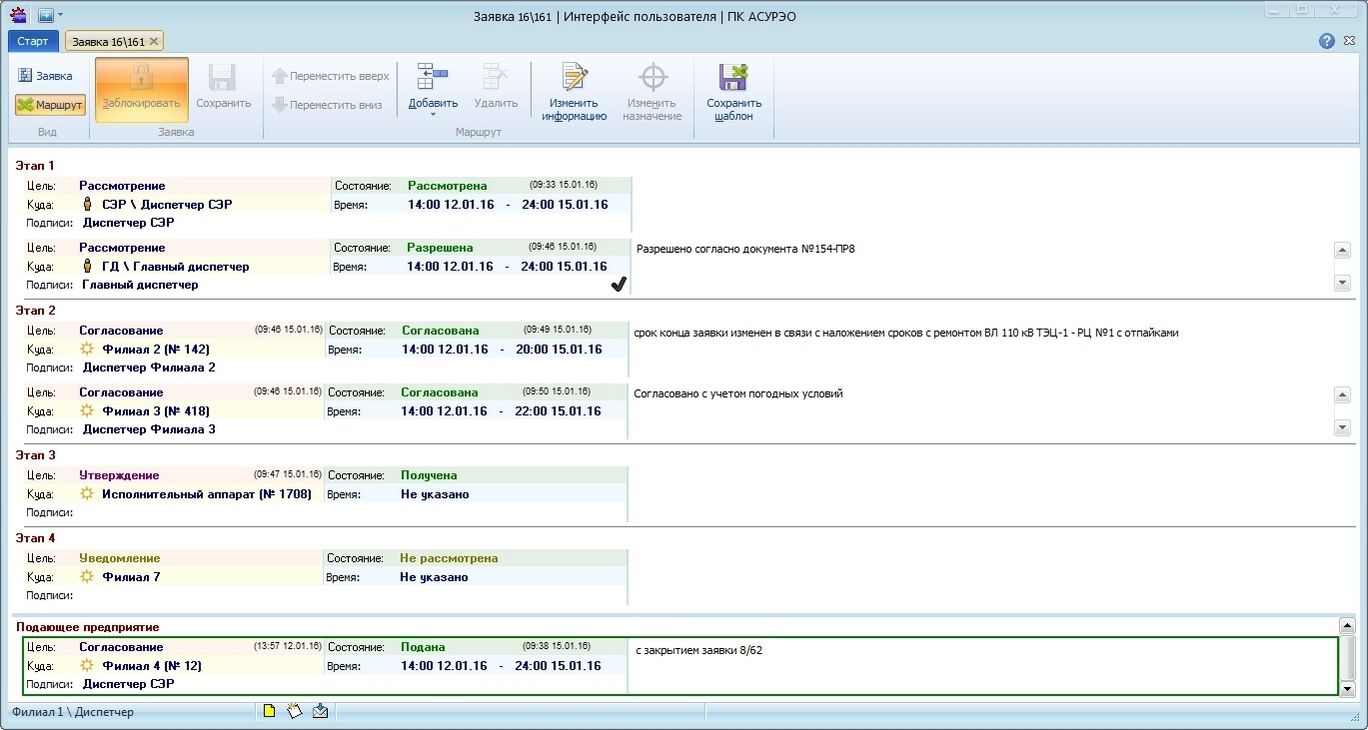Click Переместить вниз button

327,105
